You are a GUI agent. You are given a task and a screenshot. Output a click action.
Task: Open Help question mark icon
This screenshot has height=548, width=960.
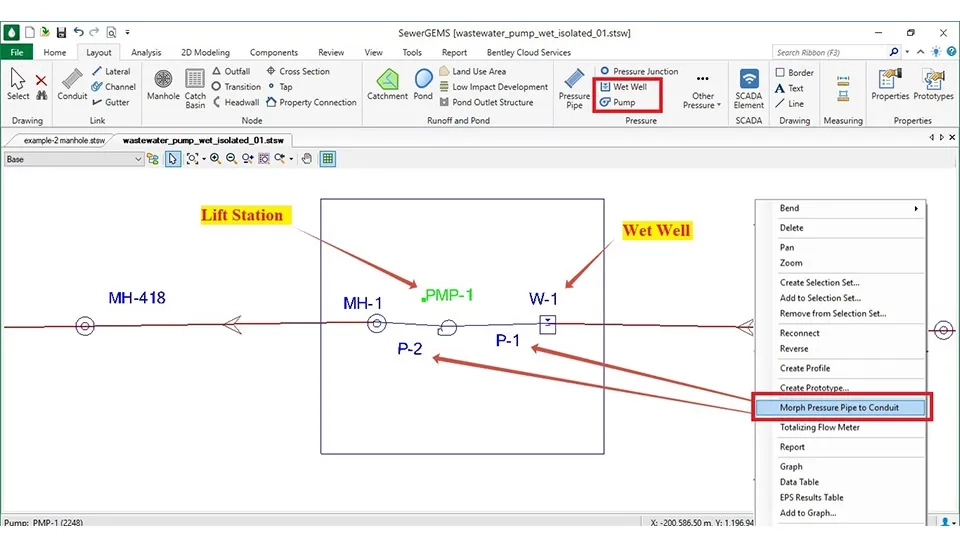[x=951, y=52]
